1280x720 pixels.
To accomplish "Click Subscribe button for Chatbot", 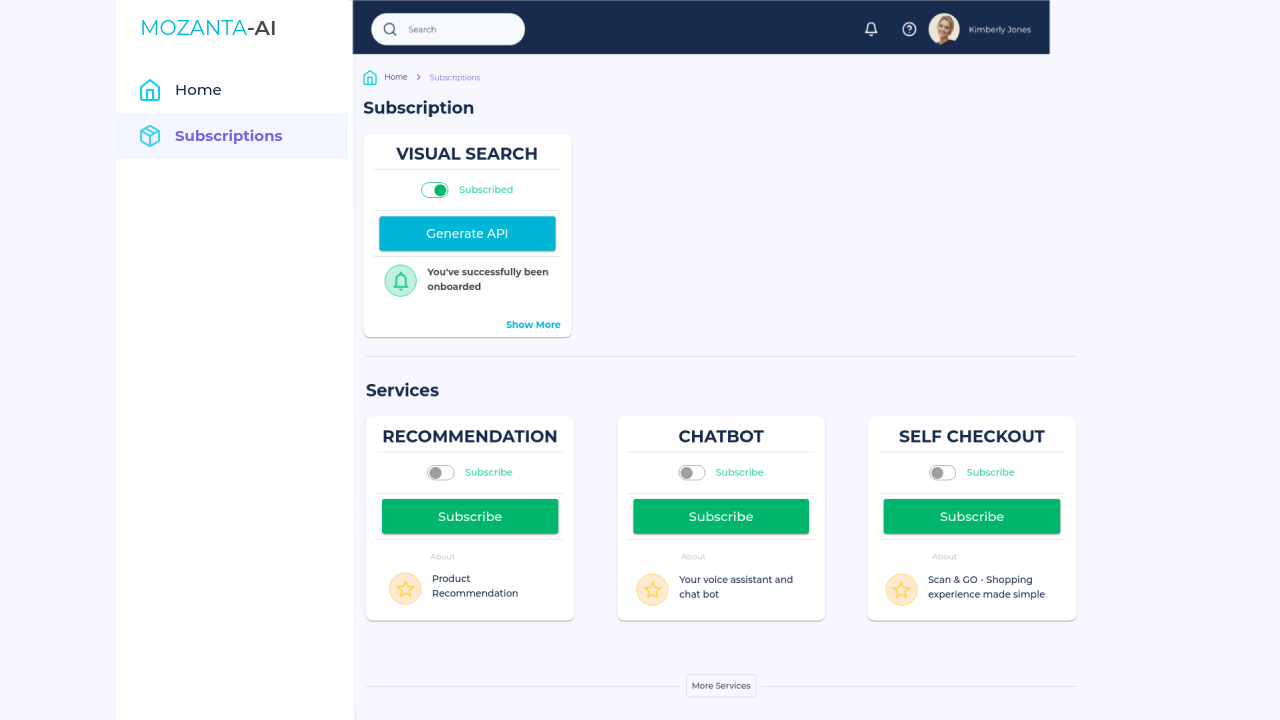I will point(721,517).
